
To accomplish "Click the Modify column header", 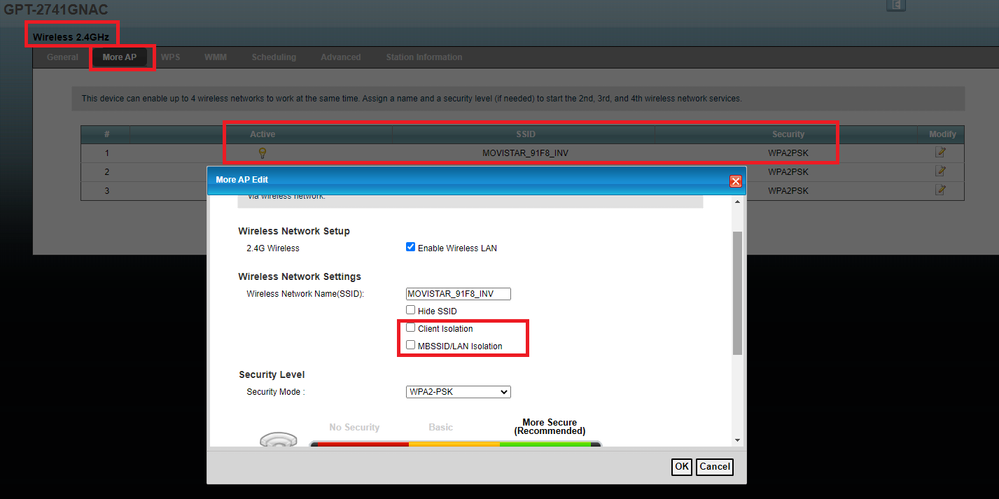I will point(942,134).
